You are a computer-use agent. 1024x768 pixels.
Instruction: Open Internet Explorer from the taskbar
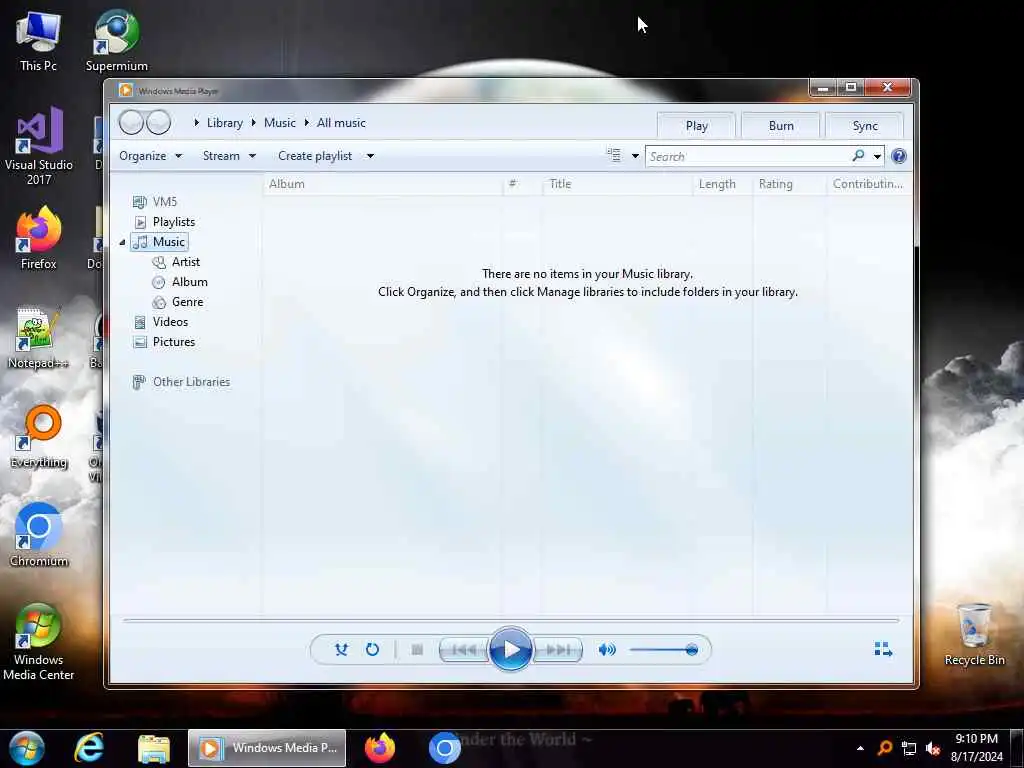pos(89,748)
